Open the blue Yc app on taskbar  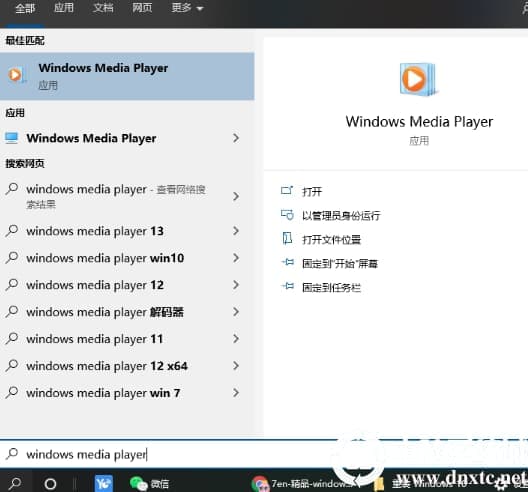(x=104, y=484)
